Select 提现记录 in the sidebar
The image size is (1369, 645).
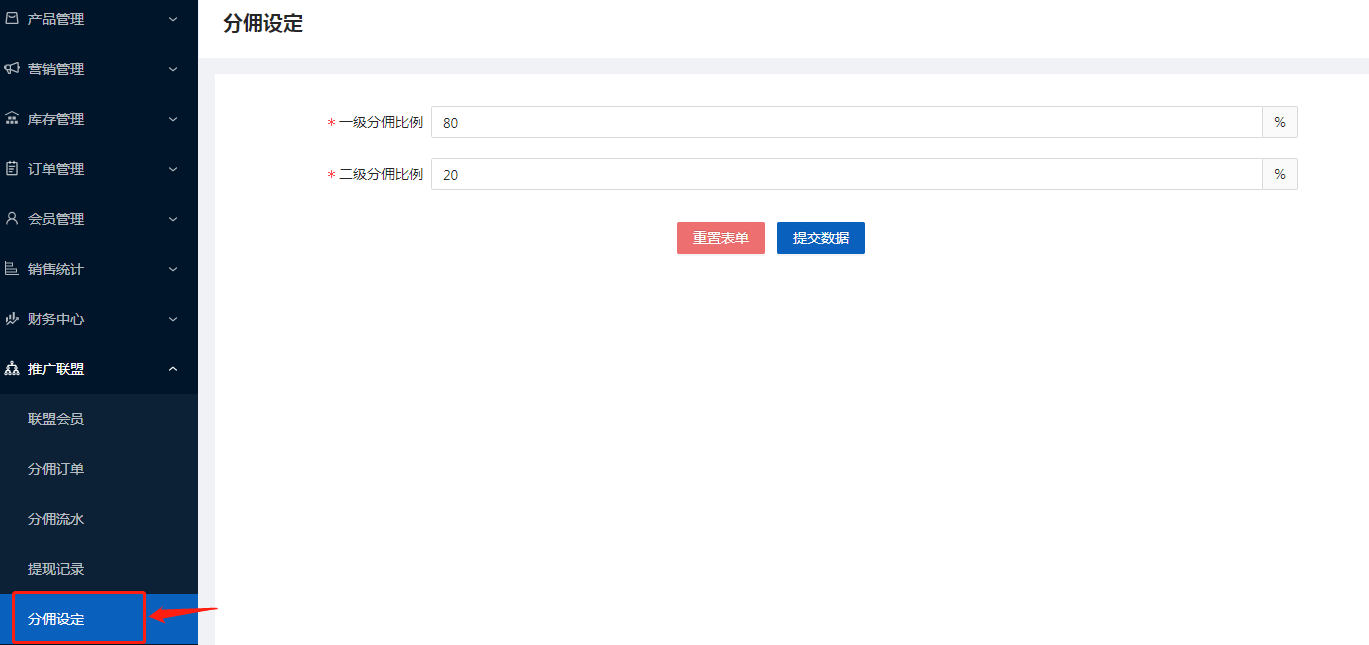point(56,569)
